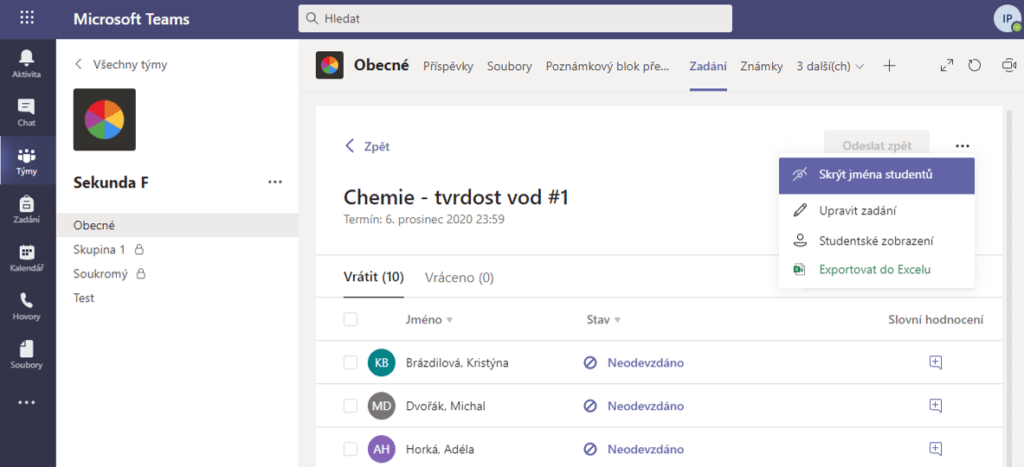Expand the 3 další(ch) tabs dropdown

[x=830, y=66]
